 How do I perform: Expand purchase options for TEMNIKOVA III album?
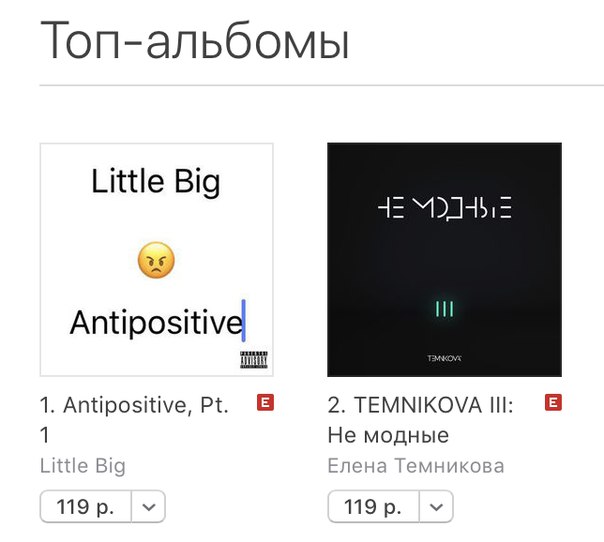436,507
